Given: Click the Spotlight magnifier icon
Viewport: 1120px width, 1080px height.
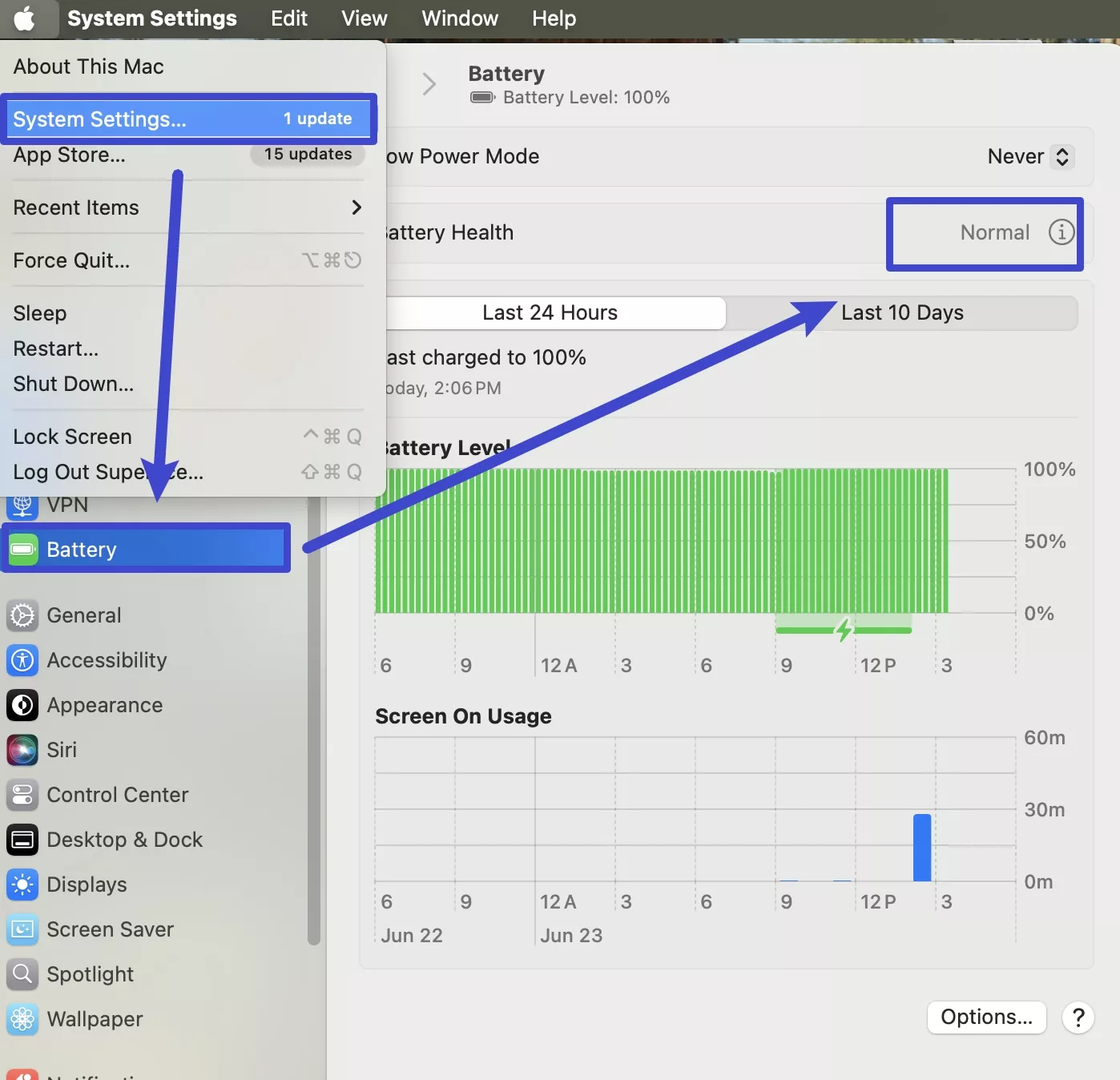Looking at the screenshot, I should pos(22,974).
